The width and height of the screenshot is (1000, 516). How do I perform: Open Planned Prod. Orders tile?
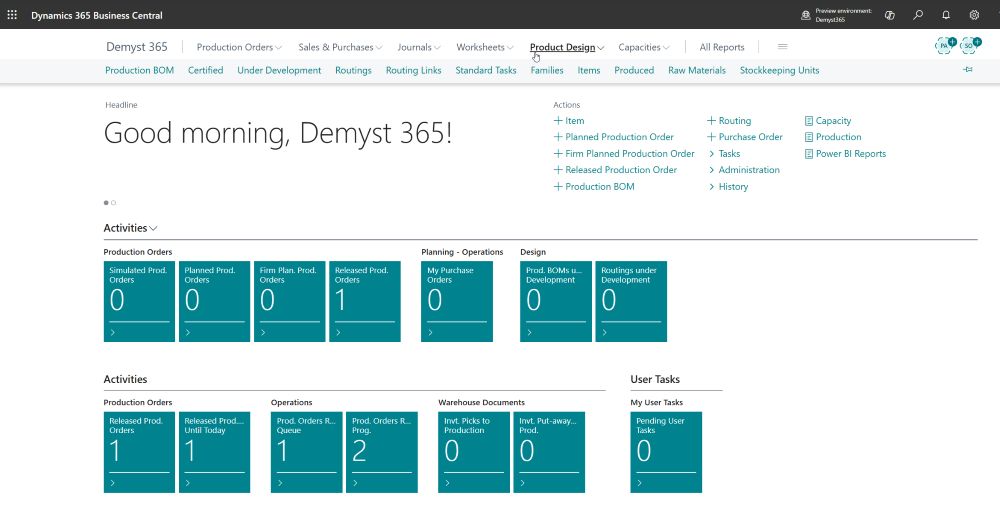click(214, 301)
